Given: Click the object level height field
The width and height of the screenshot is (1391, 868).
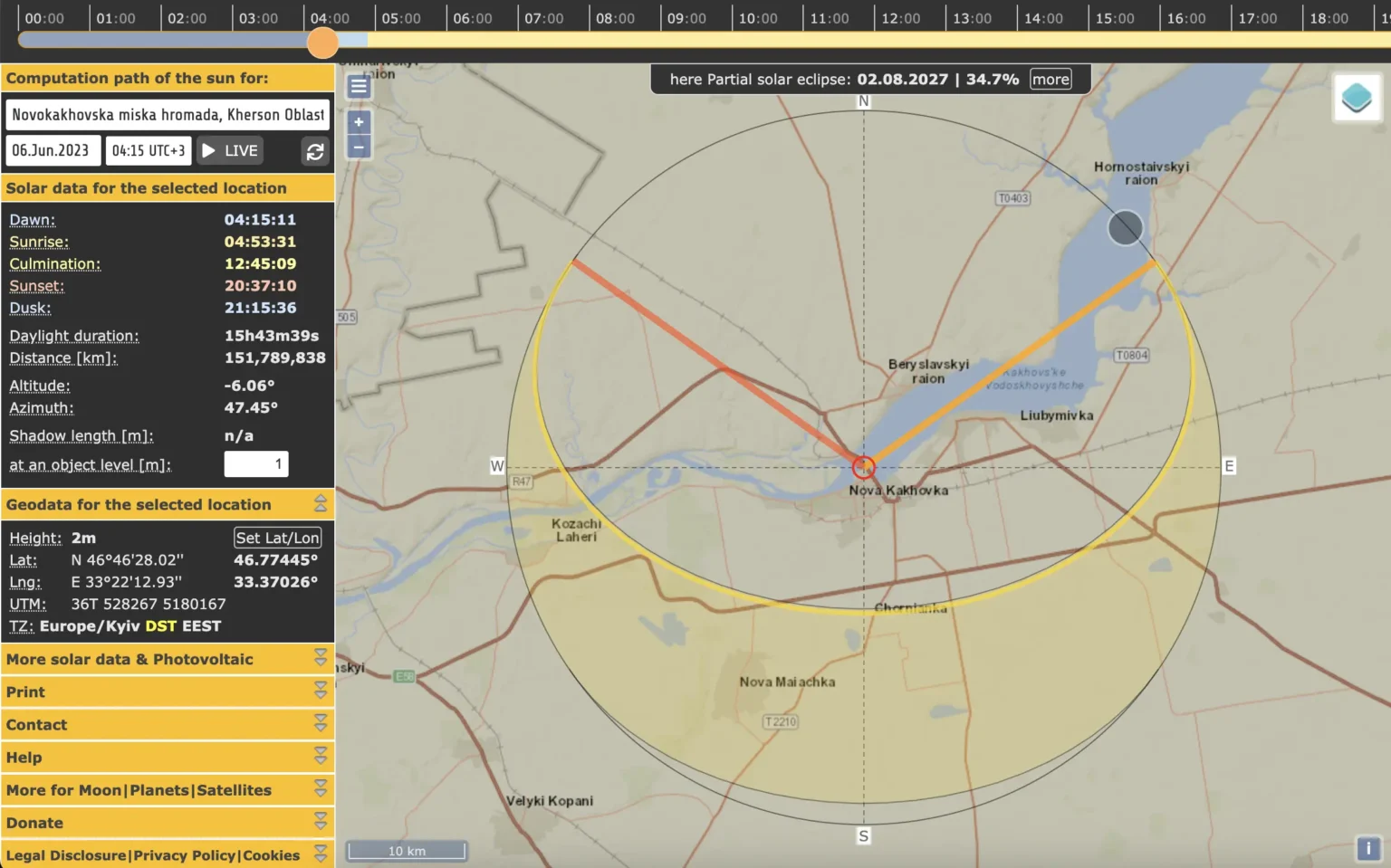Looking at the screenshot, I should tap(256, 464).
